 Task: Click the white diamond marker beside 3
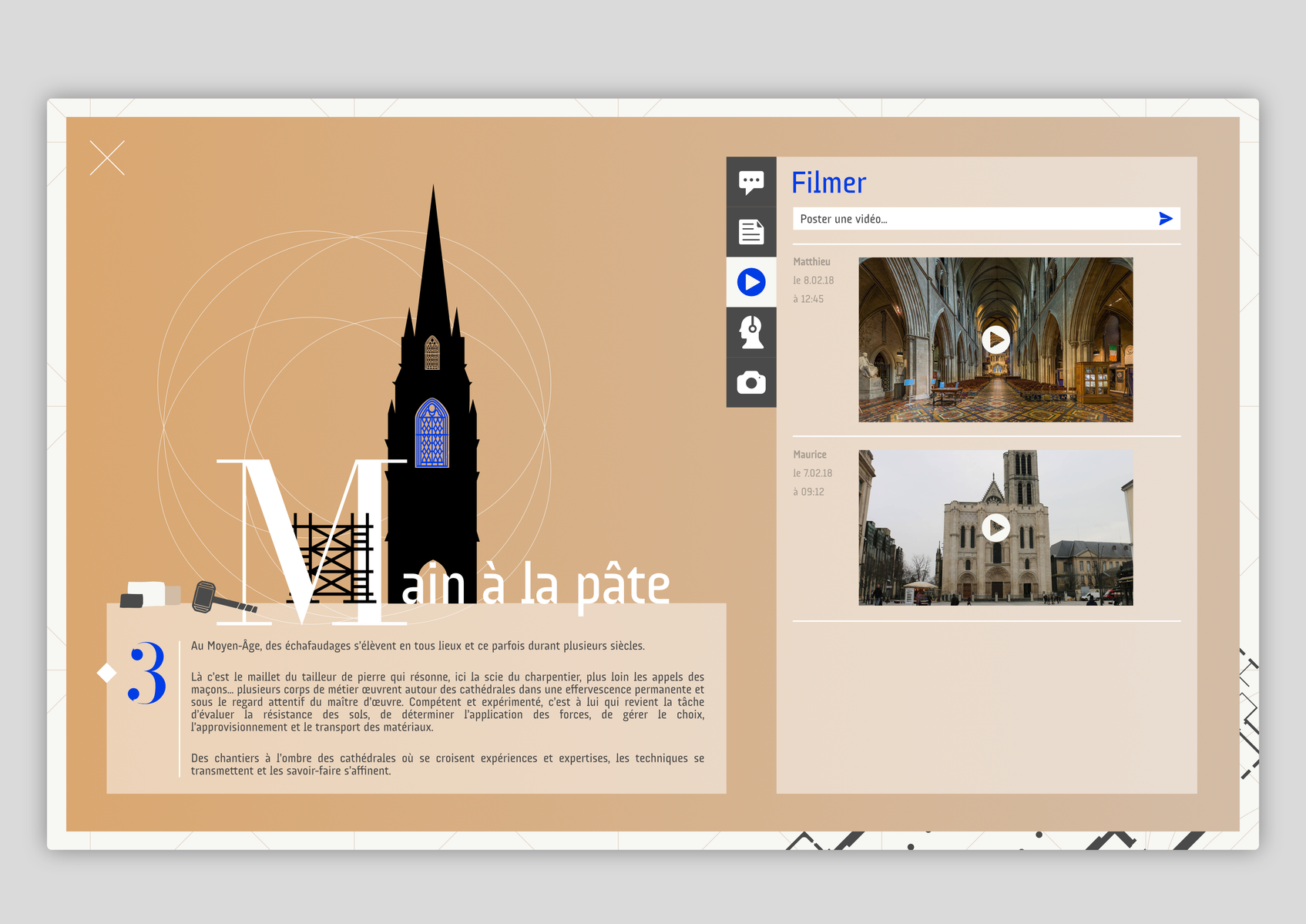coord(106,673)
